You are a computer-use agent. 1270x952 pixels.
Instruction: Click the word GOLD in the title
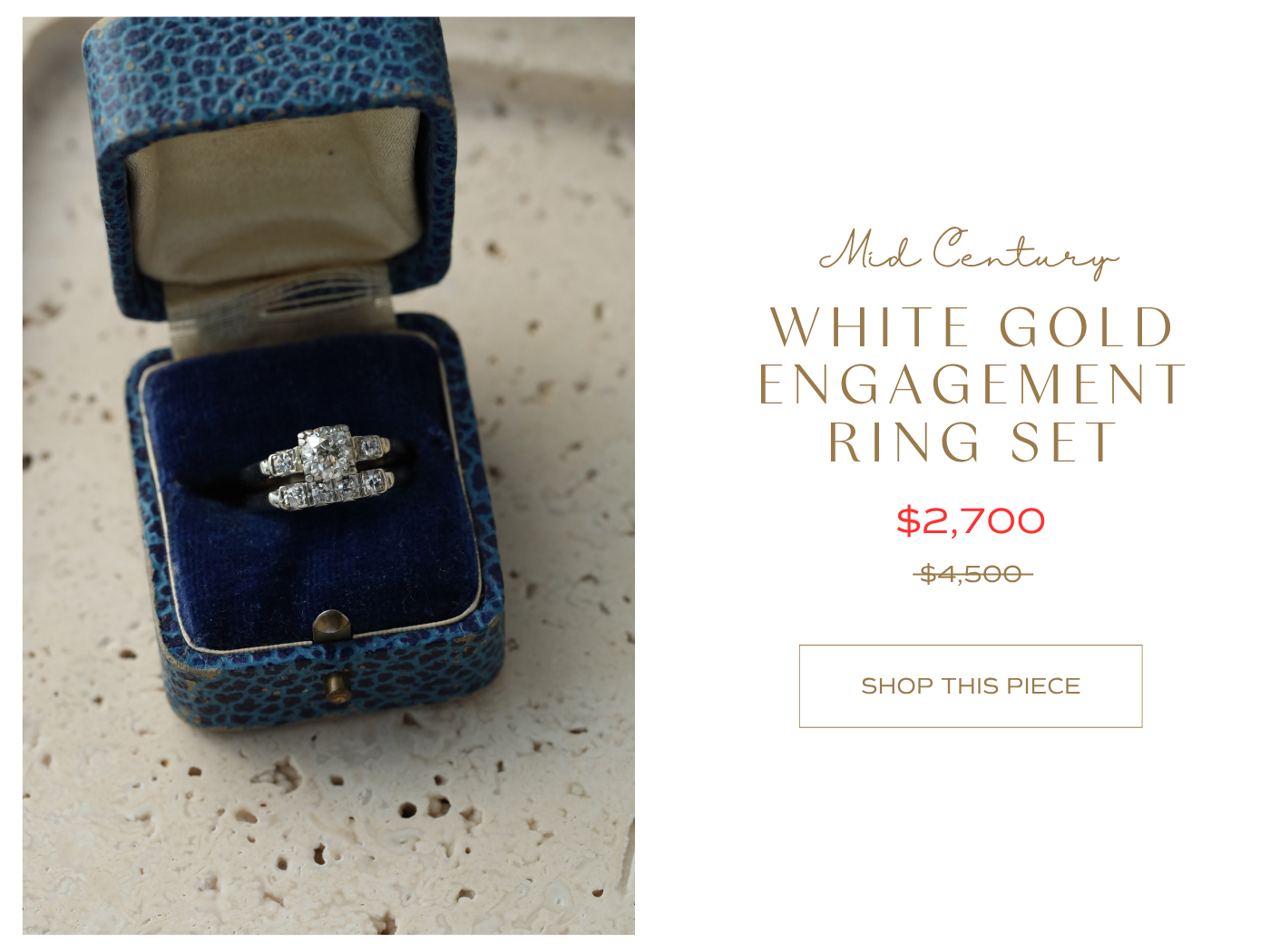[1087, 328]
